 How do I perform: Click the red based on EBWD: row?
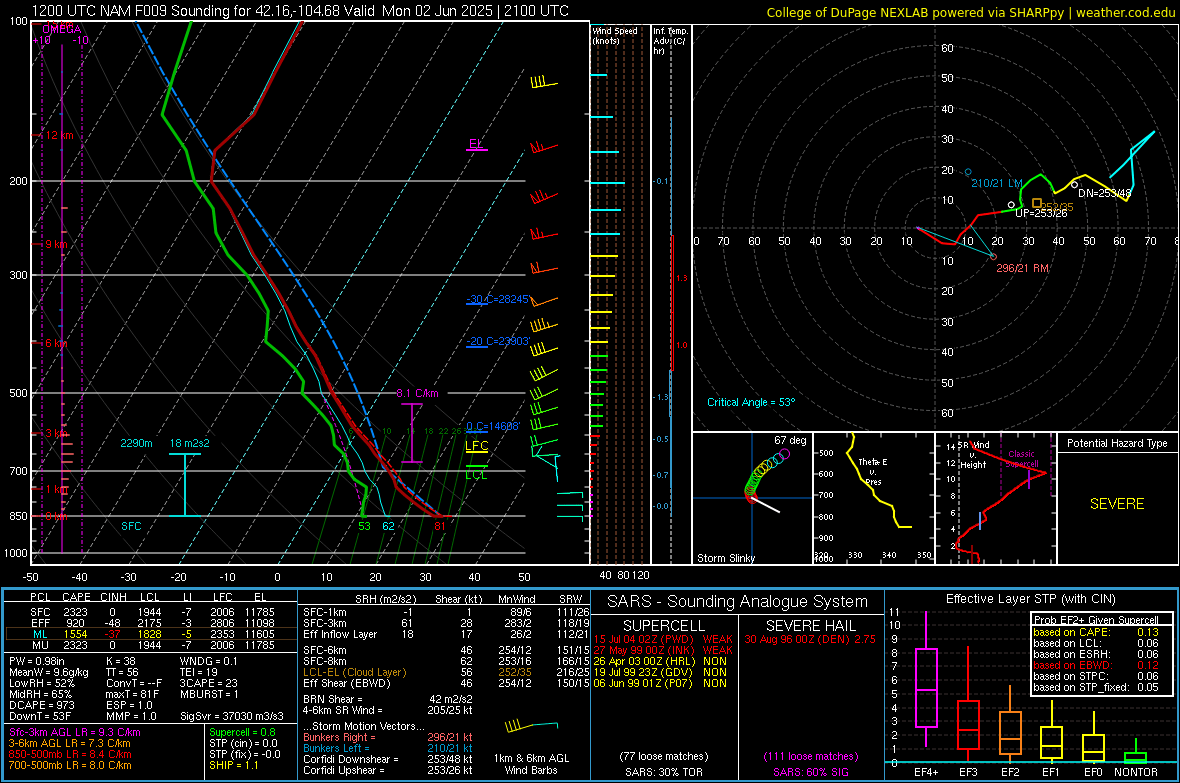[1096, 665]
